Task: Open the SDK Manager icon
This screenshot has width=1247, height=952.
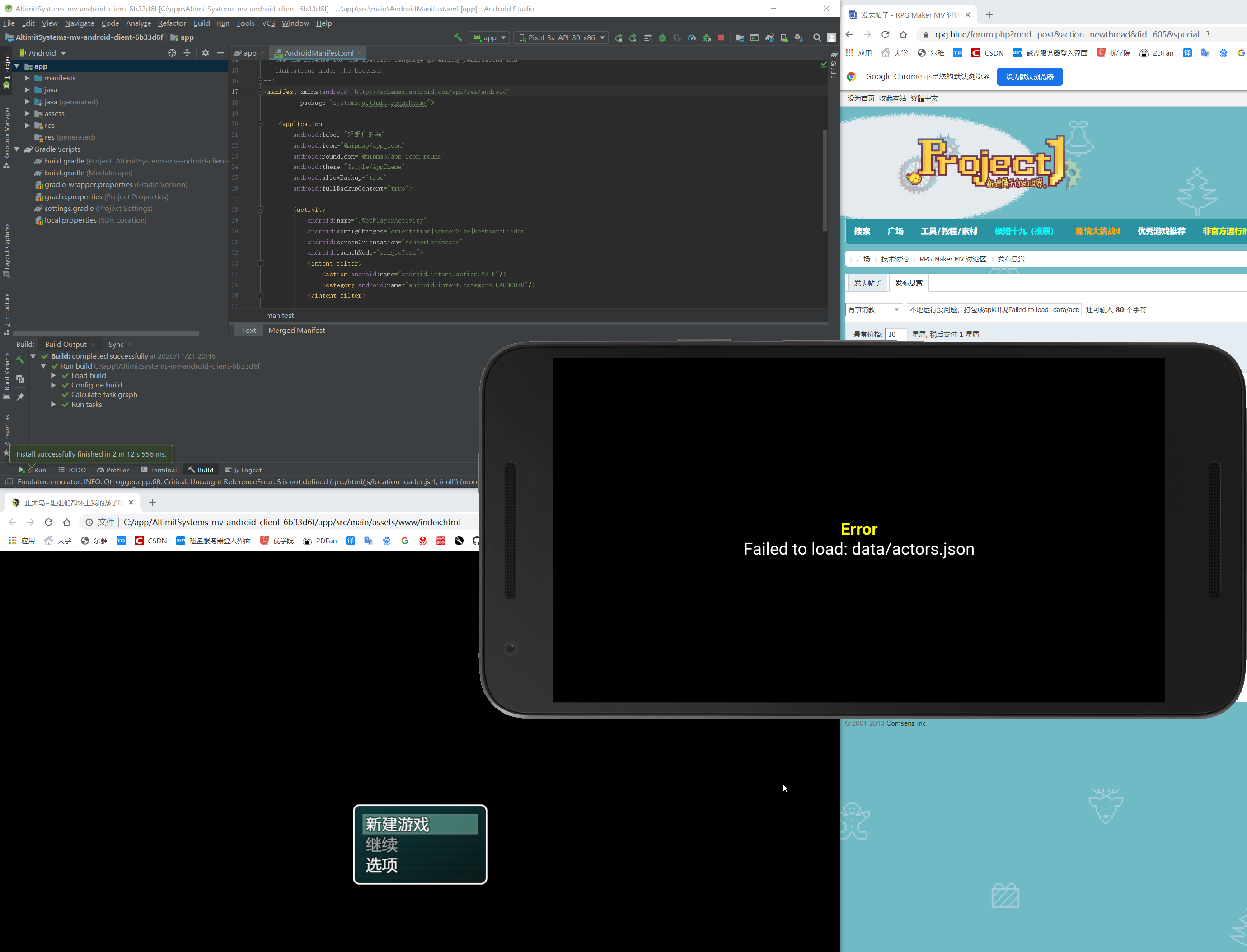Action: [x=799, y=37]
